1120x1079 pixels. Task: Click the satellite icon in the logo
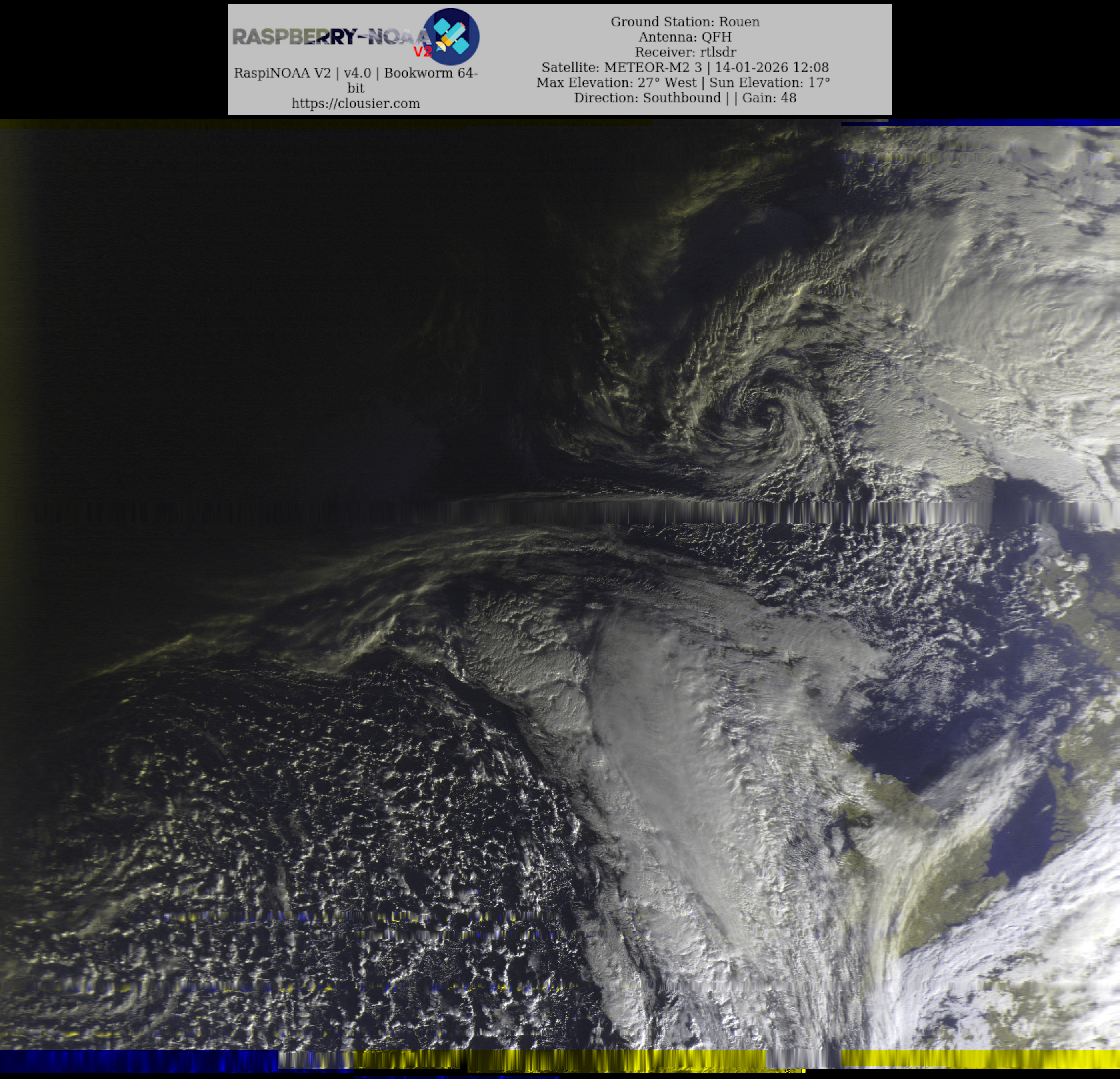[451, 36]
